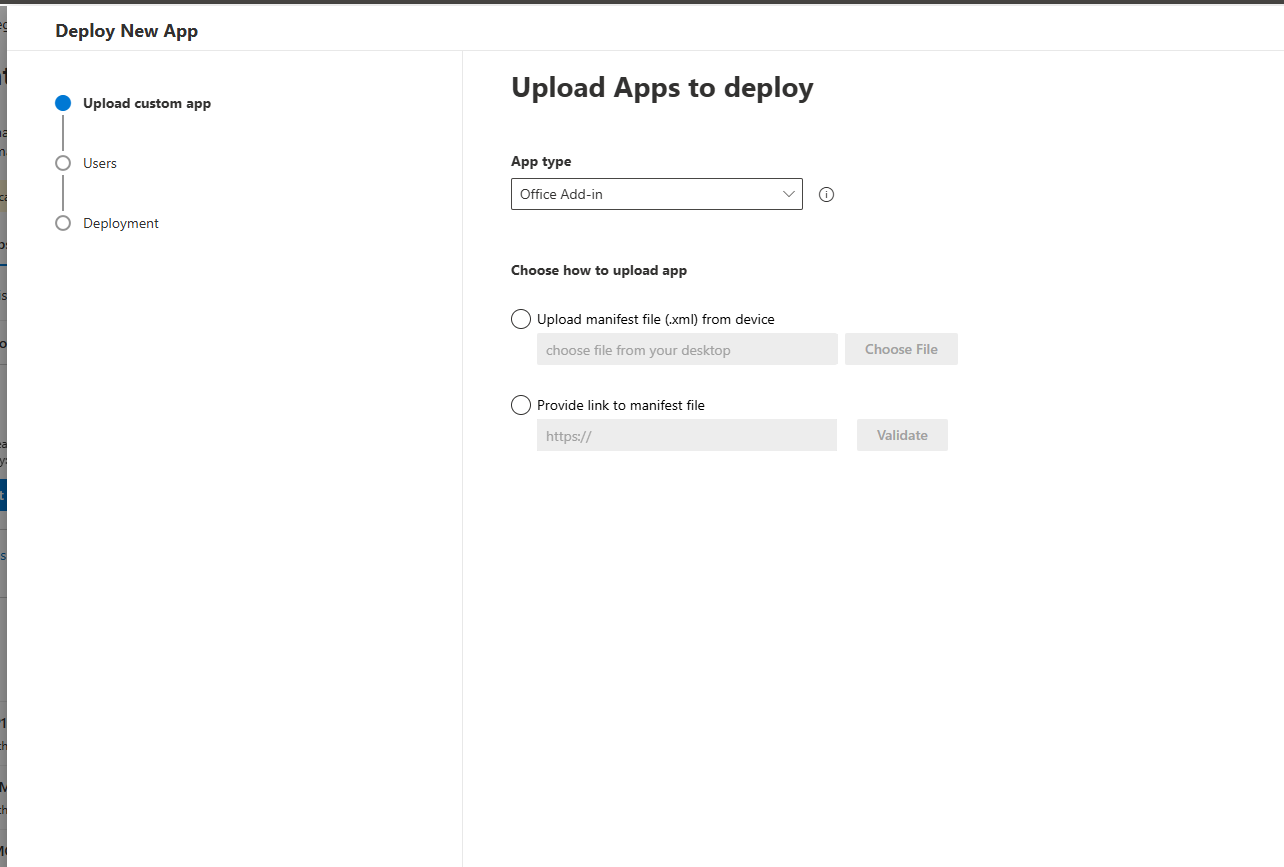This screenshot has height=867, width=1284.
Task: Click the https:// manifest link field
Action: click(687, 435)
